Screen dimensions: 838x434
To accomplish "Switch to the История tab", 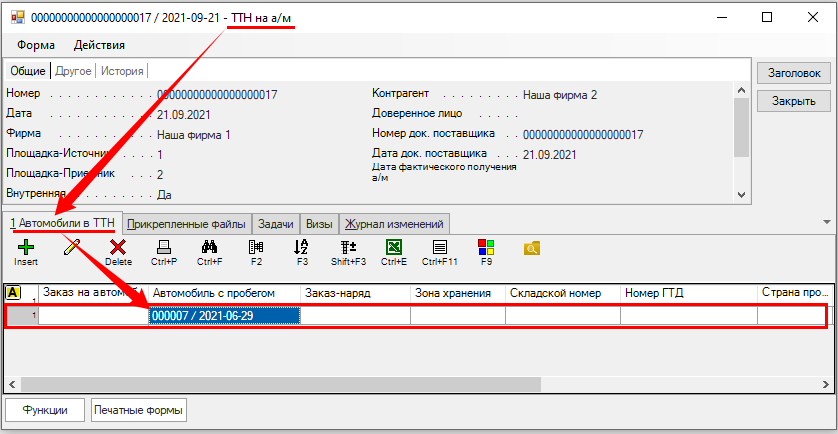I will [x=122, y=71].
